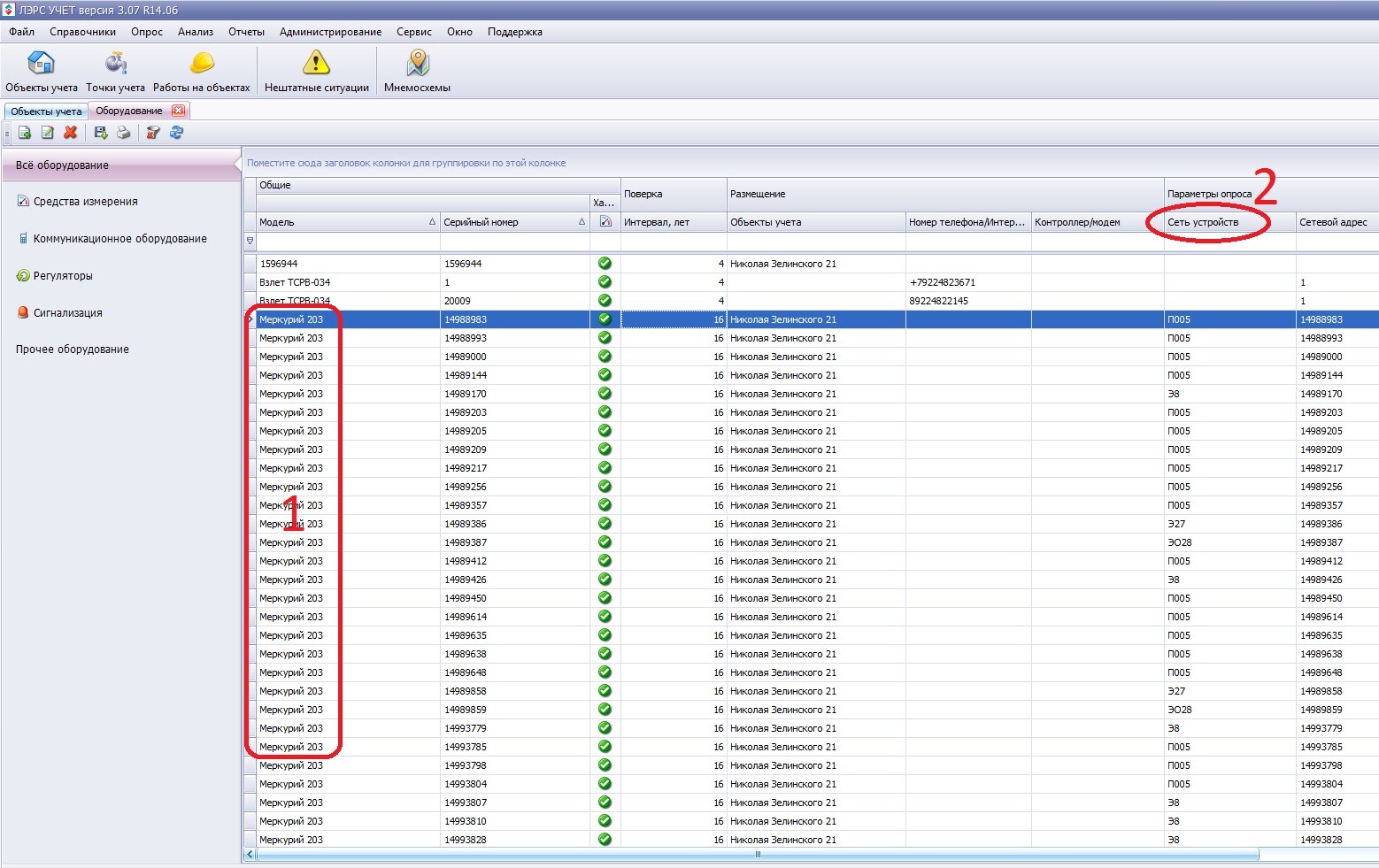This screenshot has width=1379, height=868.
Task: Click the status icon column header
Action: click(x=605, y=222)
